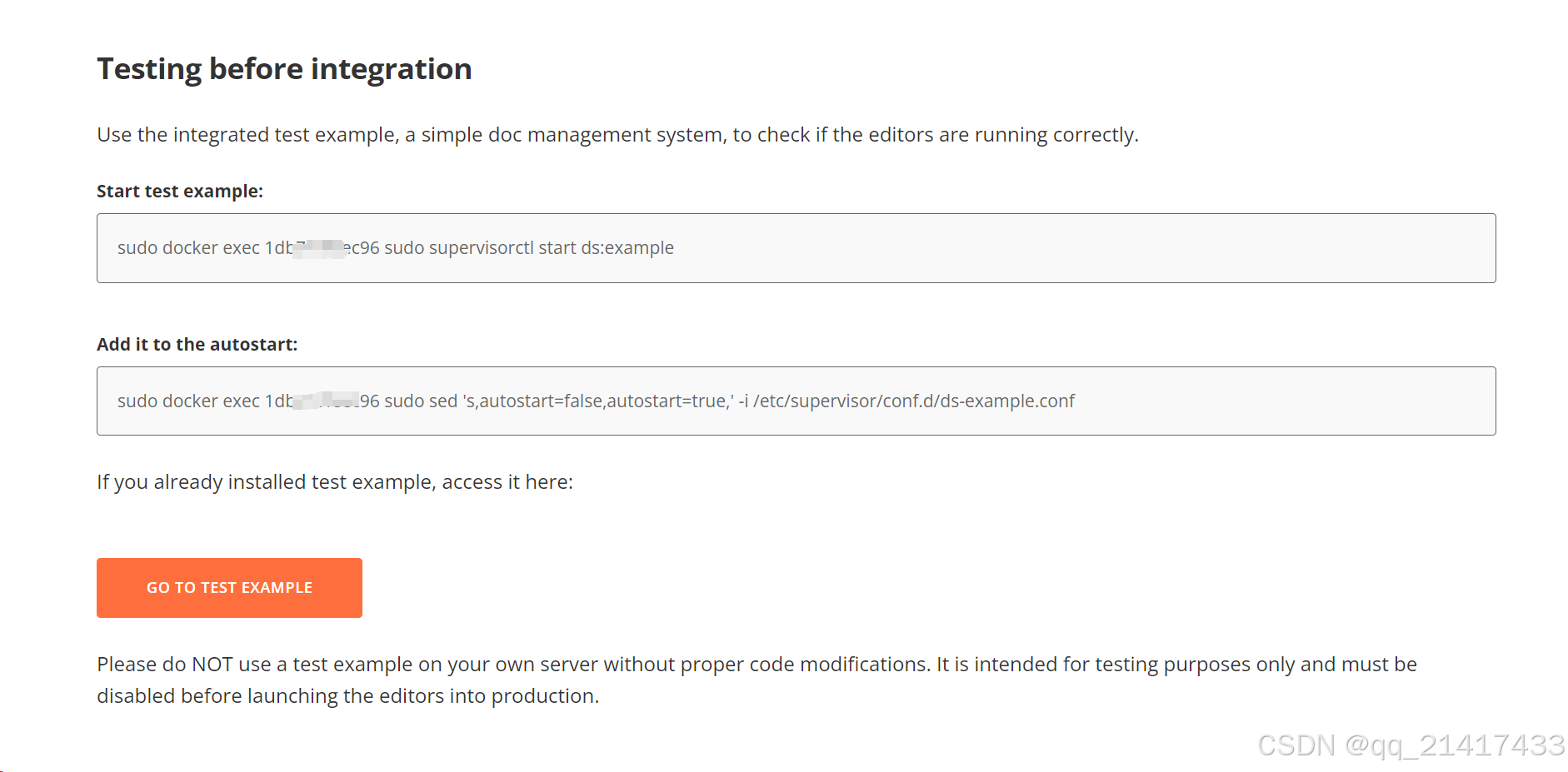Click the CSDN @qq_21417433 watermark
Image resolution: width=1568 pixels, height=772 pixels.
click(1410, 745)
